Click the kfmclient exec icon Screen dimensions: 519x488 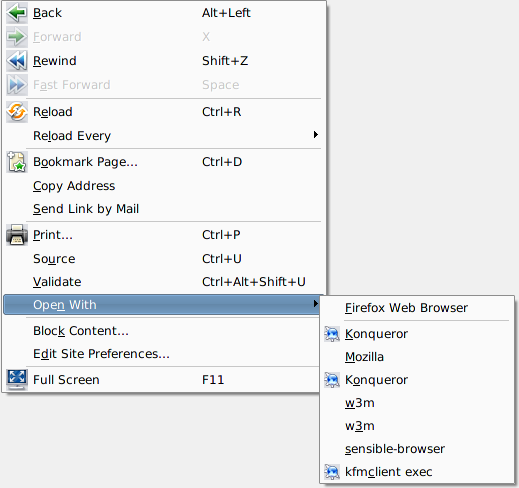(332, 472)
